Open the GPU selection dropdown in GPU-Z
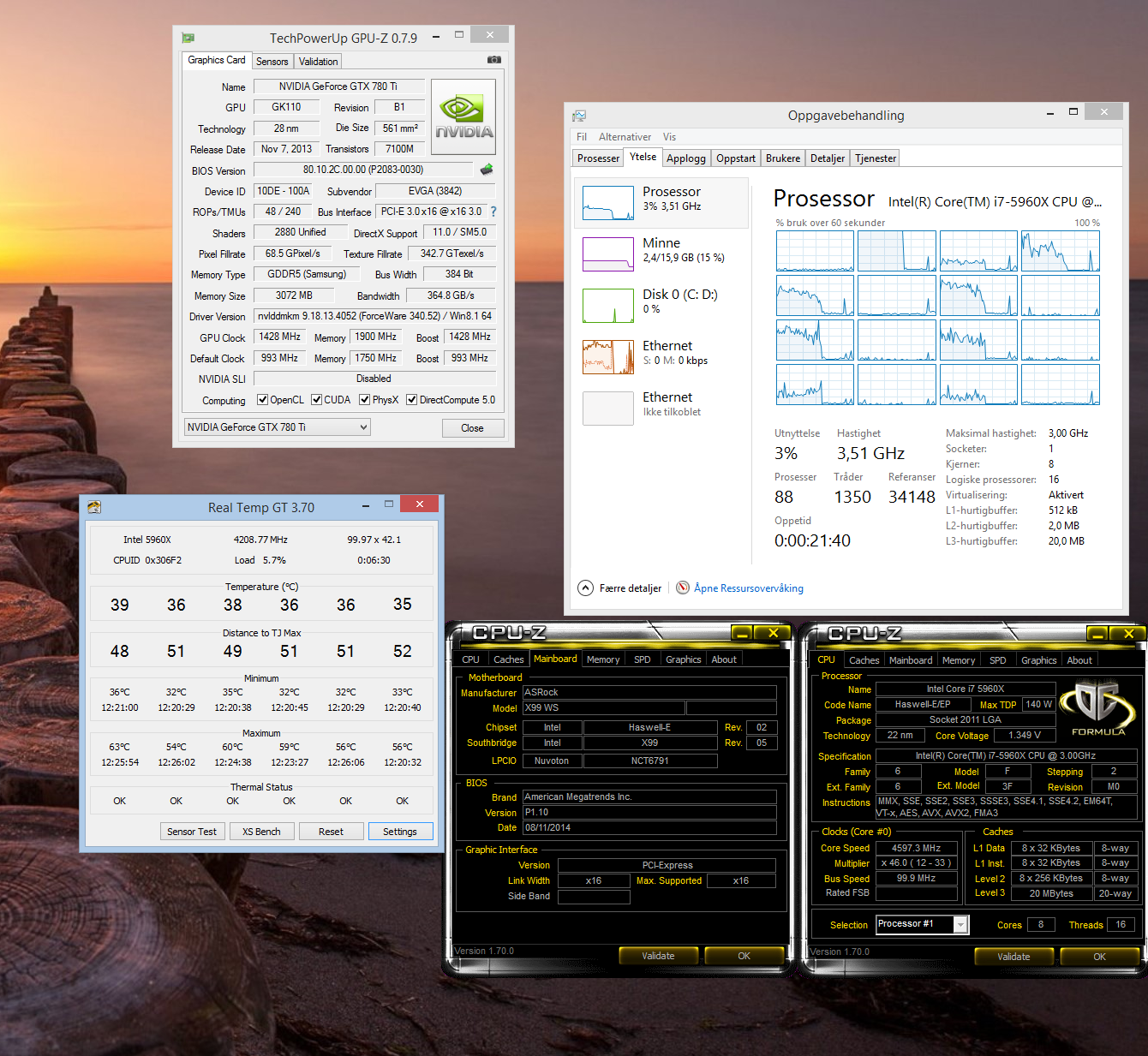 click(278, 427)
